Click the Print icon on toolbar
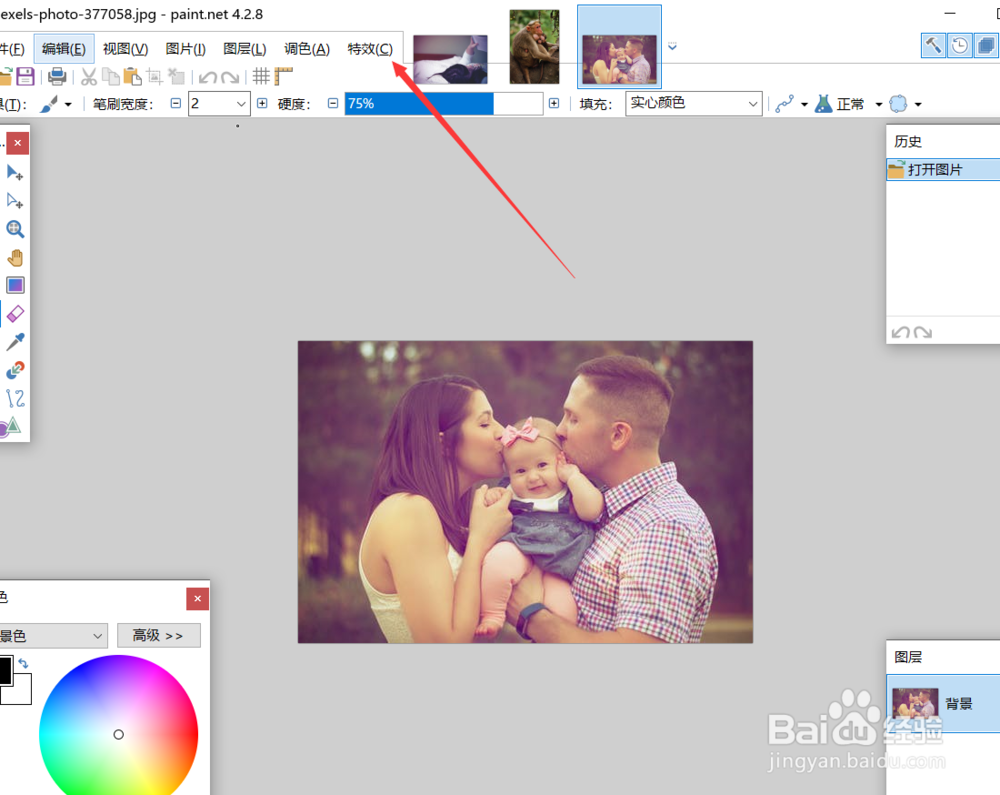The height and width of the screenshot is (795, 1000). pos(57,76)
